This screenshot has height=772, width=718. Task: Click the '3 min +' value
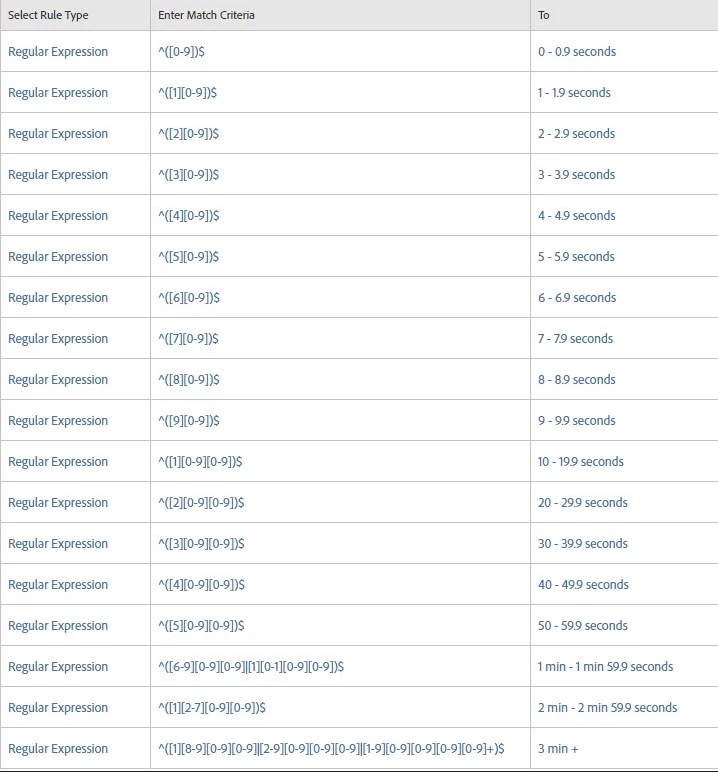(x=558, y=749)
